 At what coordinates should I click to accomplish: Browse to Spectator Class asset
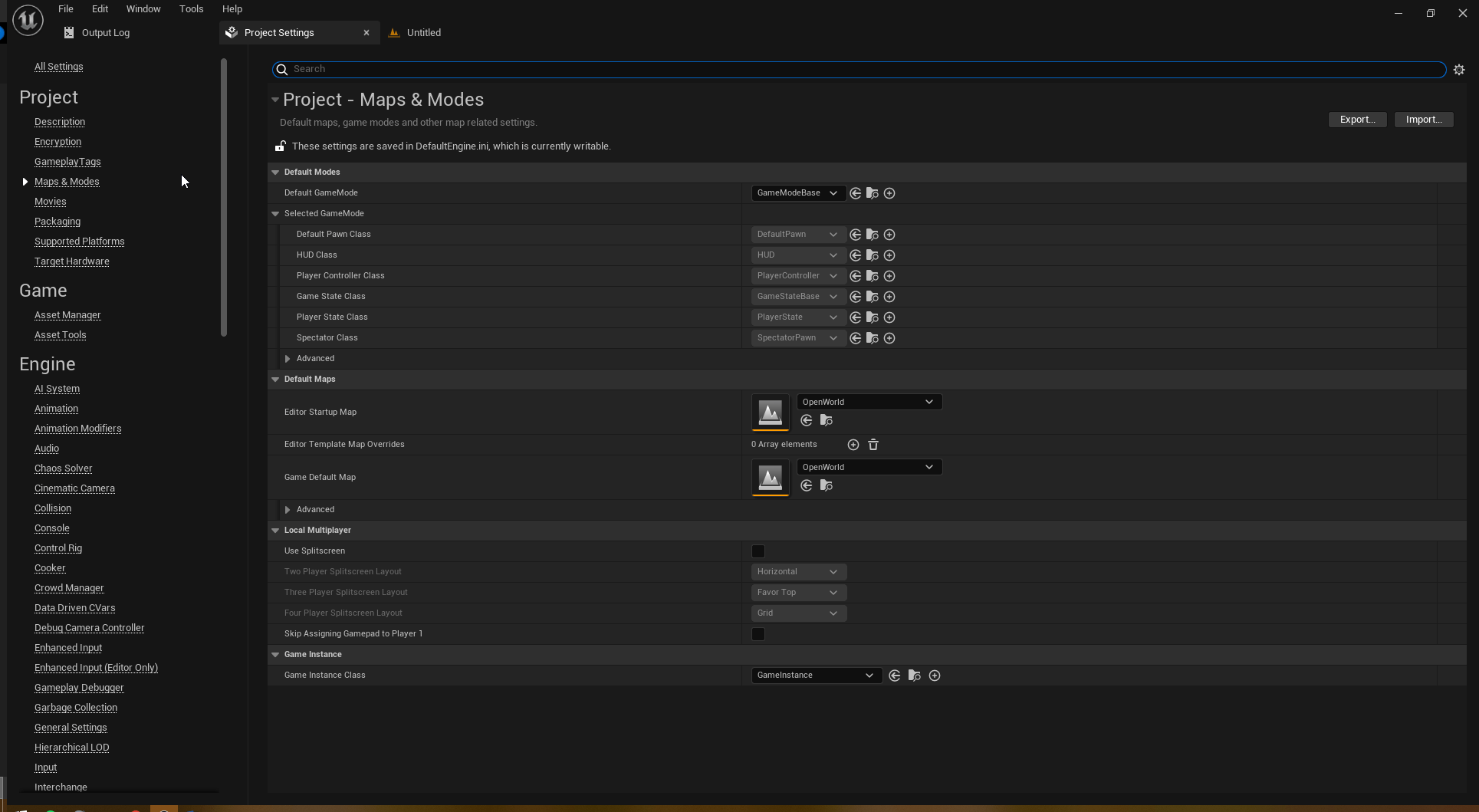pos(872,338)
